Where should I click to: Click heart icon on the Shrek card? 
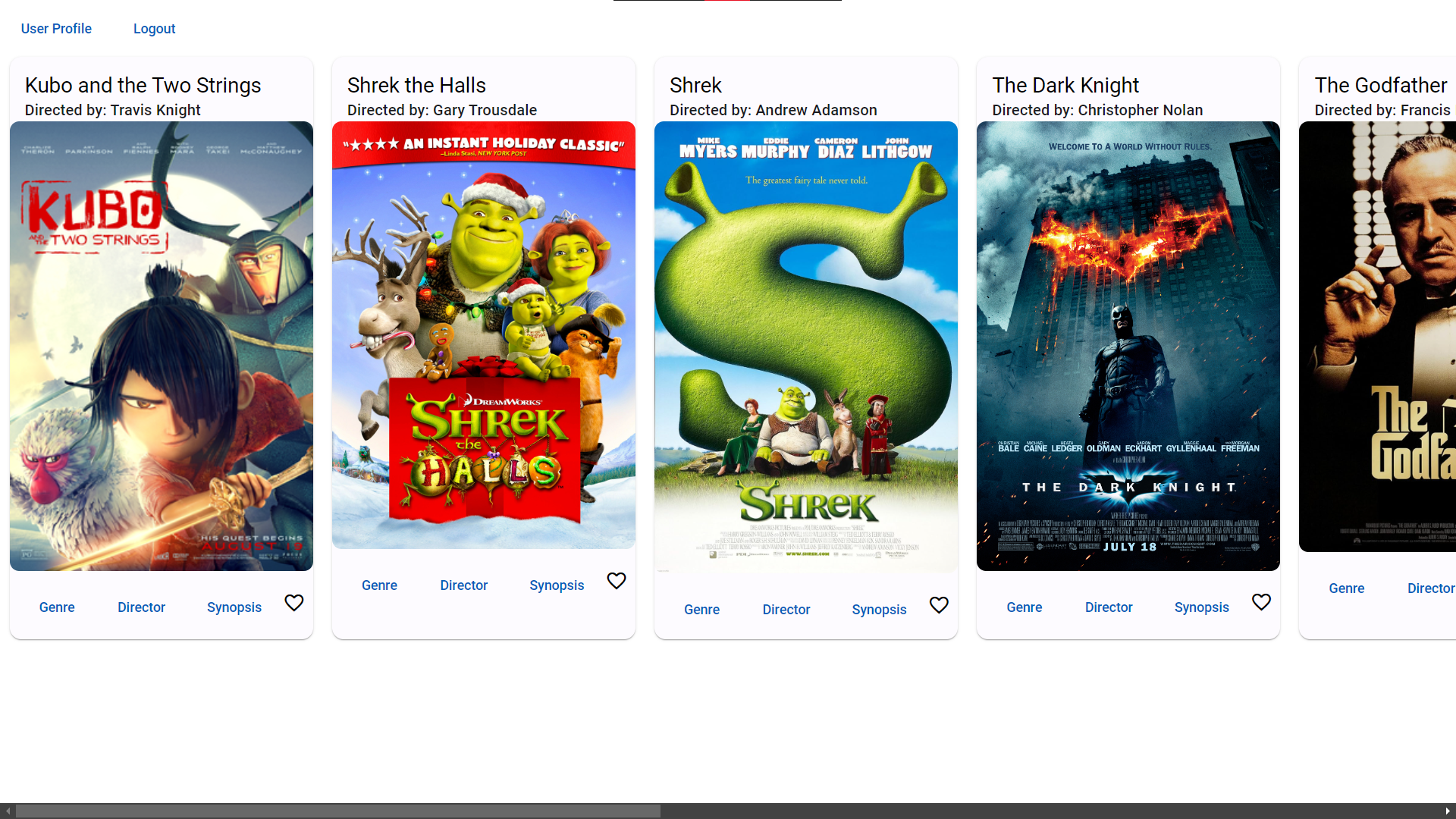(939, 605)
